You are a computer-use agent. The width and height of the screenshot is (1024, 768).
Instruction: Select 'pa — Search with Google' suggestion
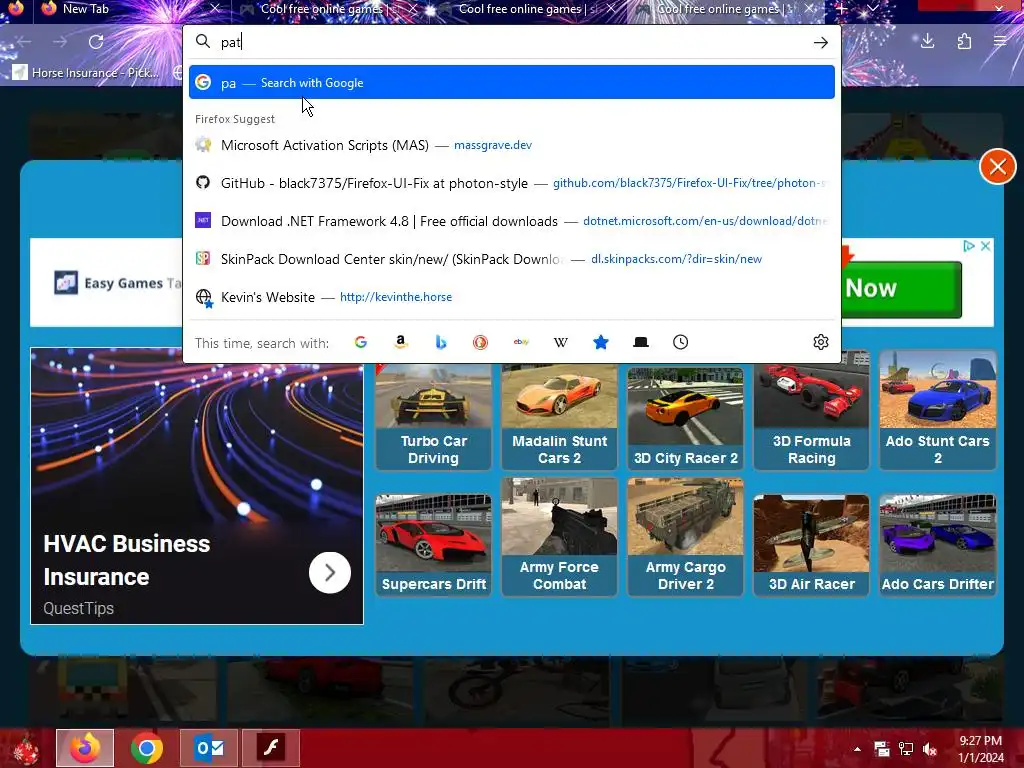coord(511,82)
